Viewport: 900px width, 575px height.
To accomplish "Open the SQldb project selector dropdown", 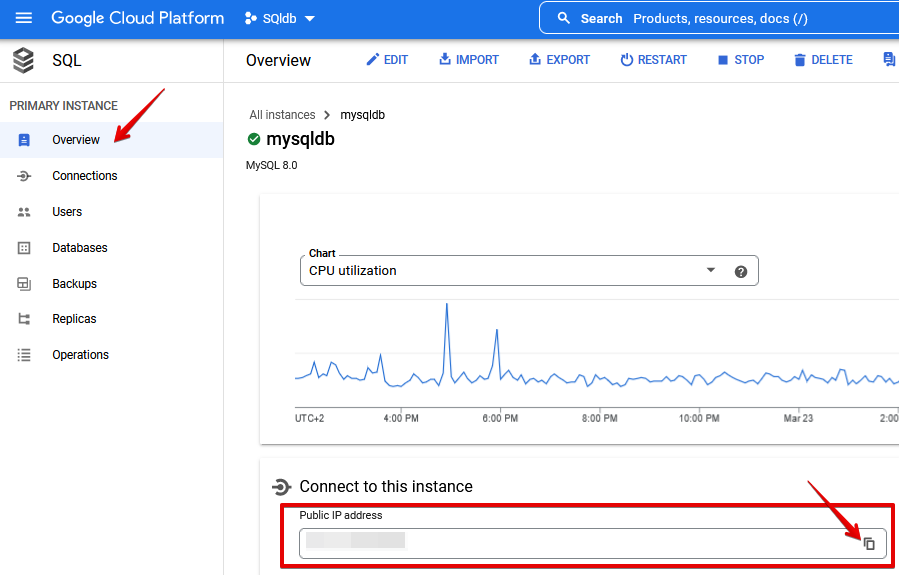I will coord(280,18).
